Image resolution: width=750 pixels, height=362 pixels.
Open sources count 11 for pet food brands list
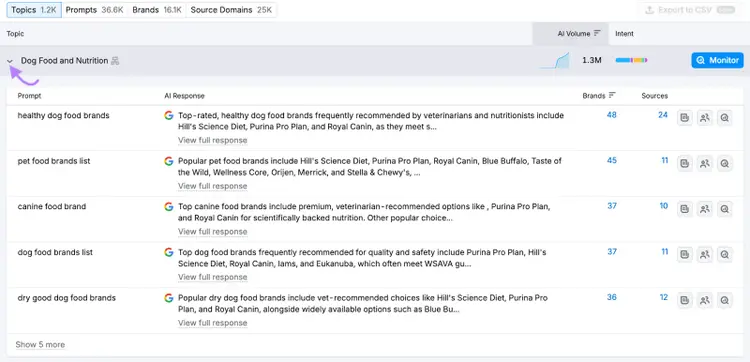coord(664,160)
